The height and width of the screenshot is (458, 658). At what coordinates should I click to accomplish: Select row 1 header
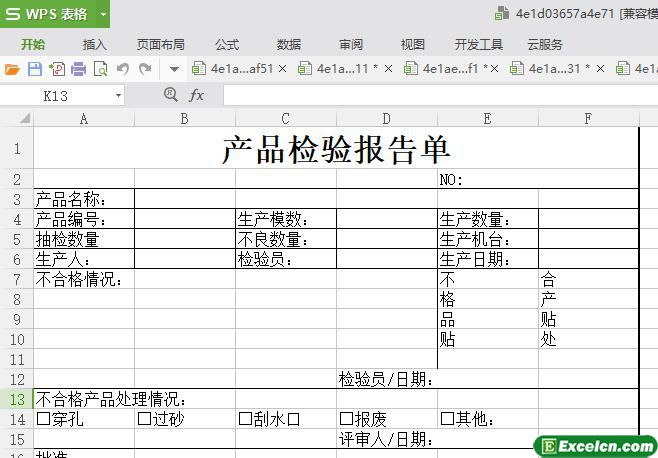click(x=17, y=148)
